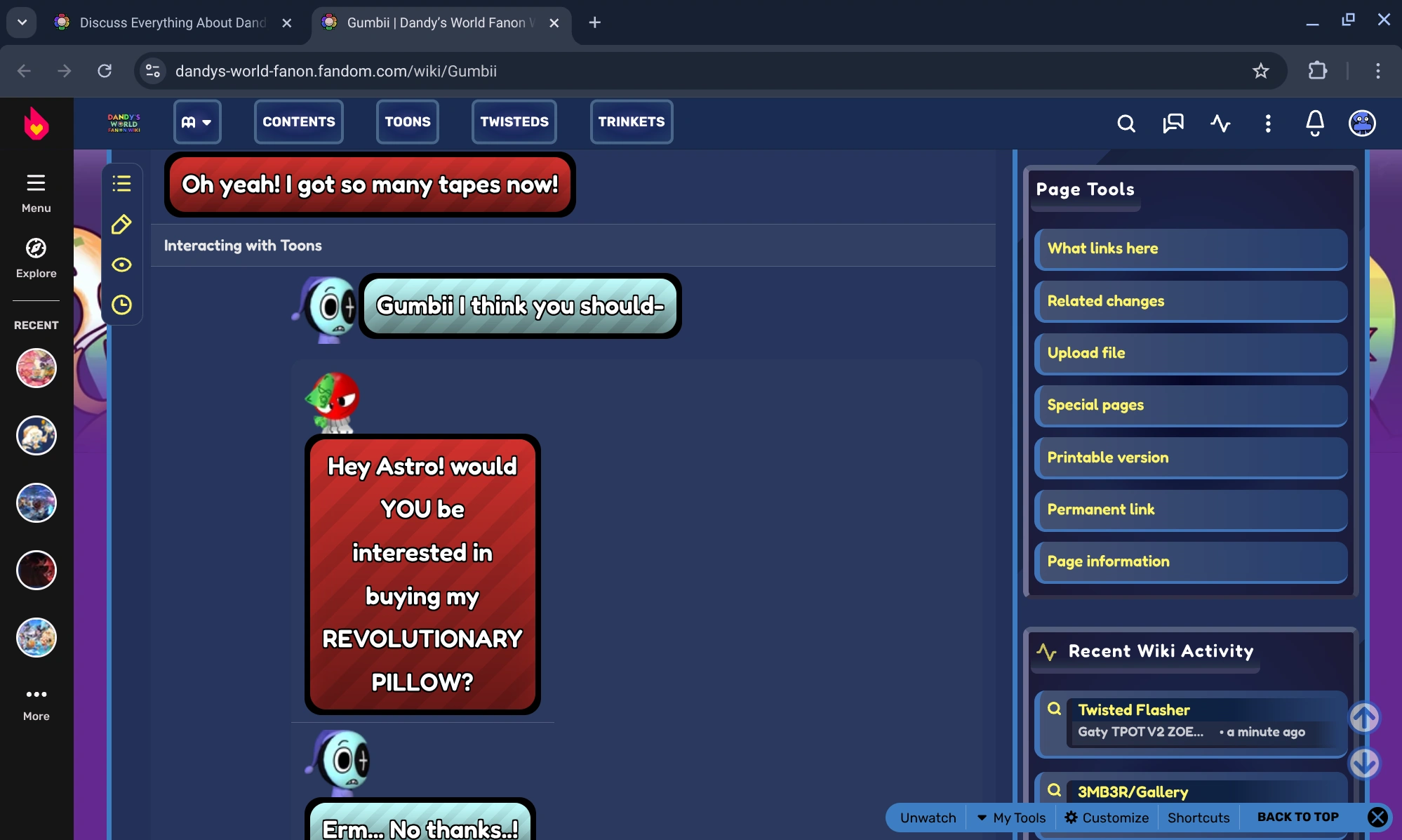Switch to the Discuss Everything browser tab

172,22
